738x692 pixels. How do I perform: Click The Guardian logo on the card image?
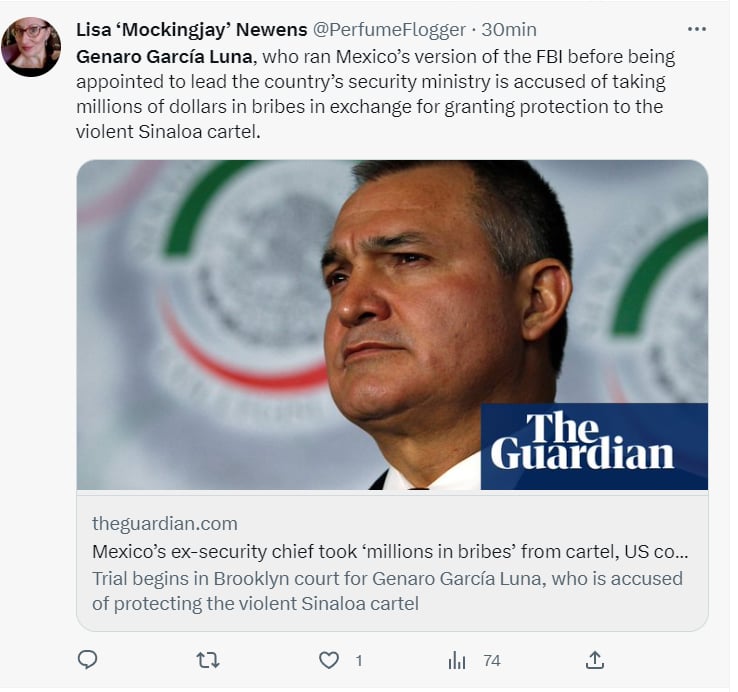point(594,446)
